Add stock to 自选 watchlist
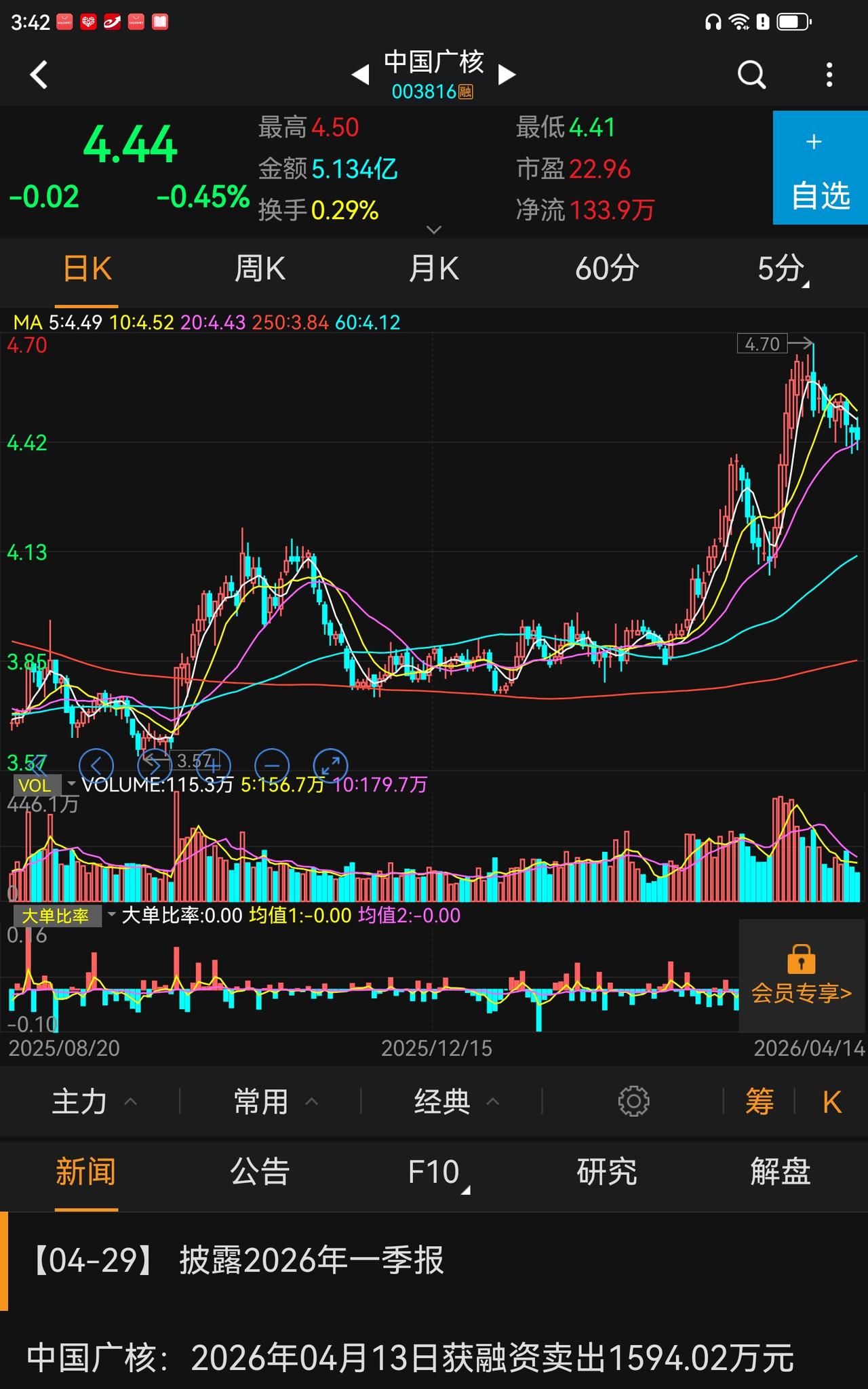The image size is (868, 1389). click(x=821, y=168)
